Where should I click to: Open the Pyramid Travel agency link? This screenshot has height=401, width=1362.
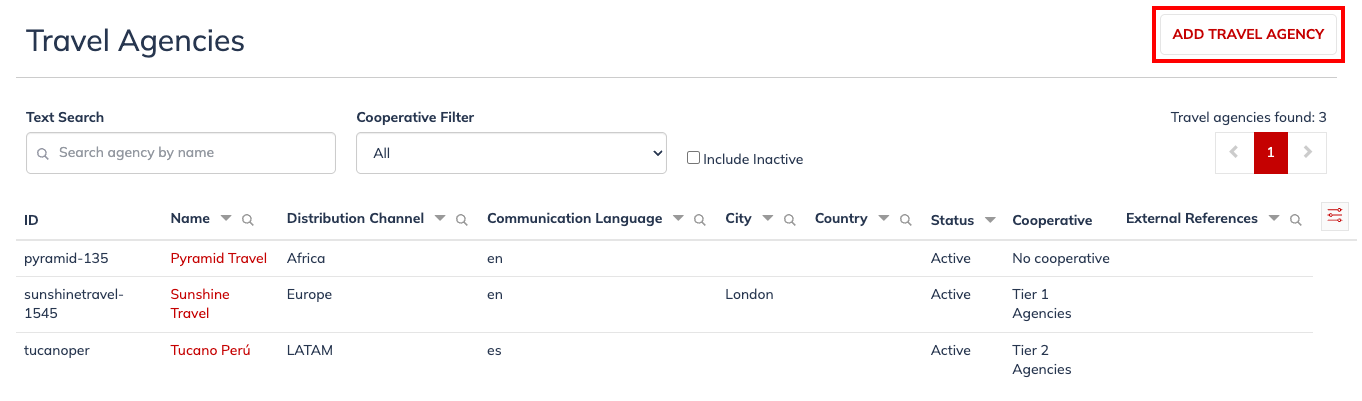(x=219, y=258)
